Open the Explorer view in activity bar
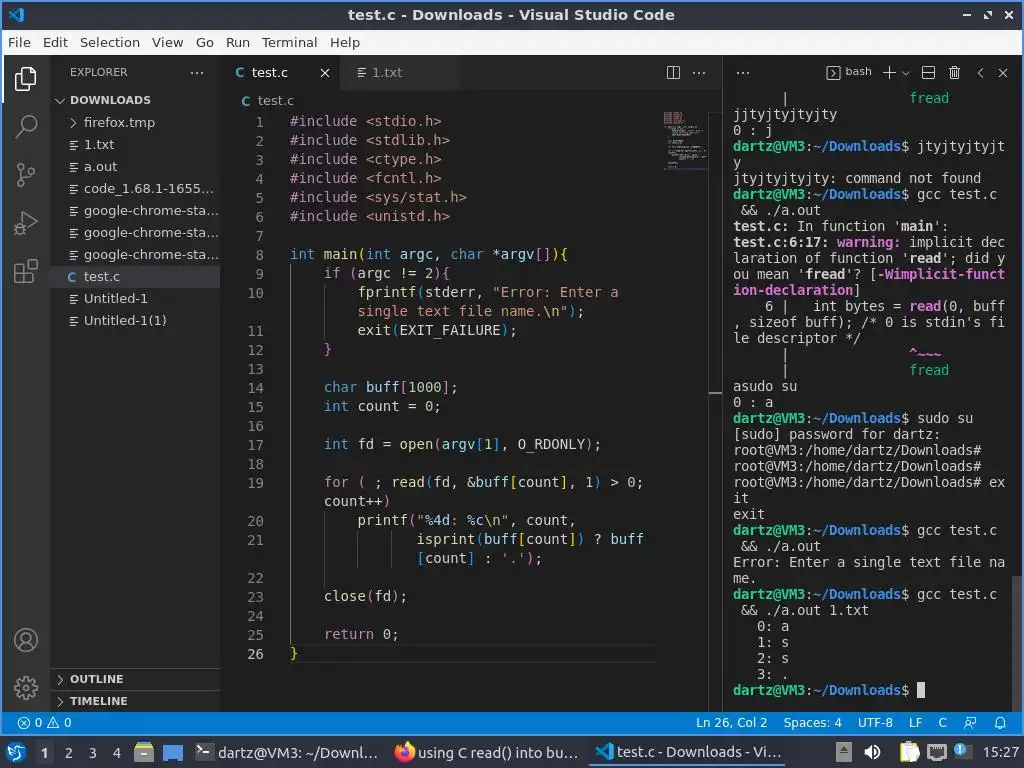The image size is (1024, 768). [x=25, y=79]
